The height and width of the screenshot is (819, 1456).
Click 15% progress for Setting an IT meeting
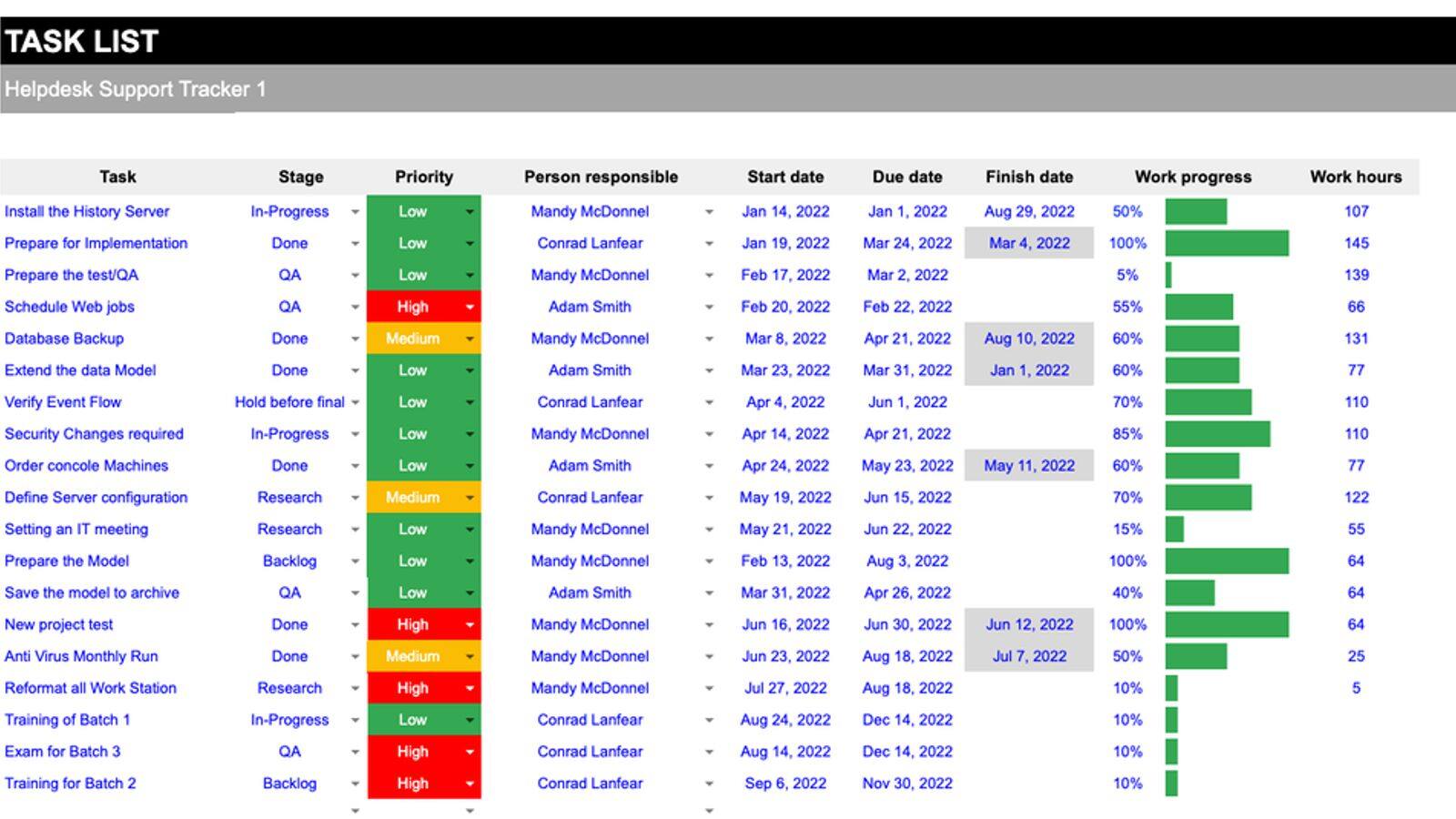(1127, 529)
